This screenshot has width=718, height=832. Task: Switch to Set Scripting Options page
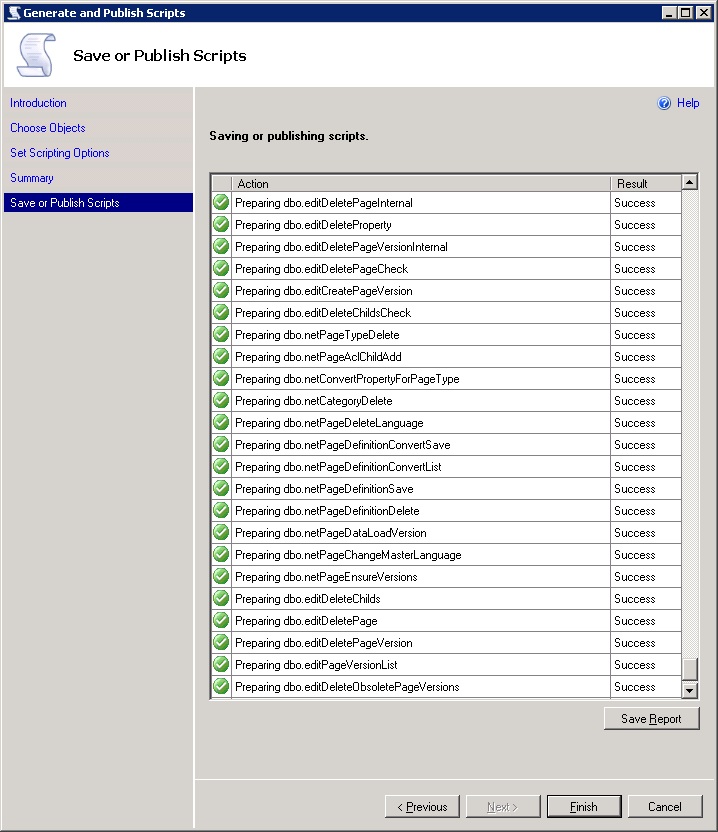pos(60,153)
